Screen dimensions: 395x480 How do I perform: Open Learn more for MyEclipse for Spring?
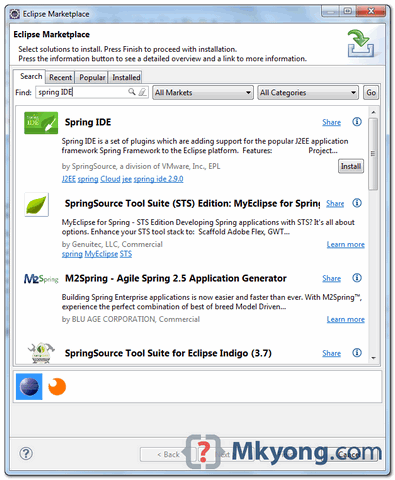pos(345,245)
